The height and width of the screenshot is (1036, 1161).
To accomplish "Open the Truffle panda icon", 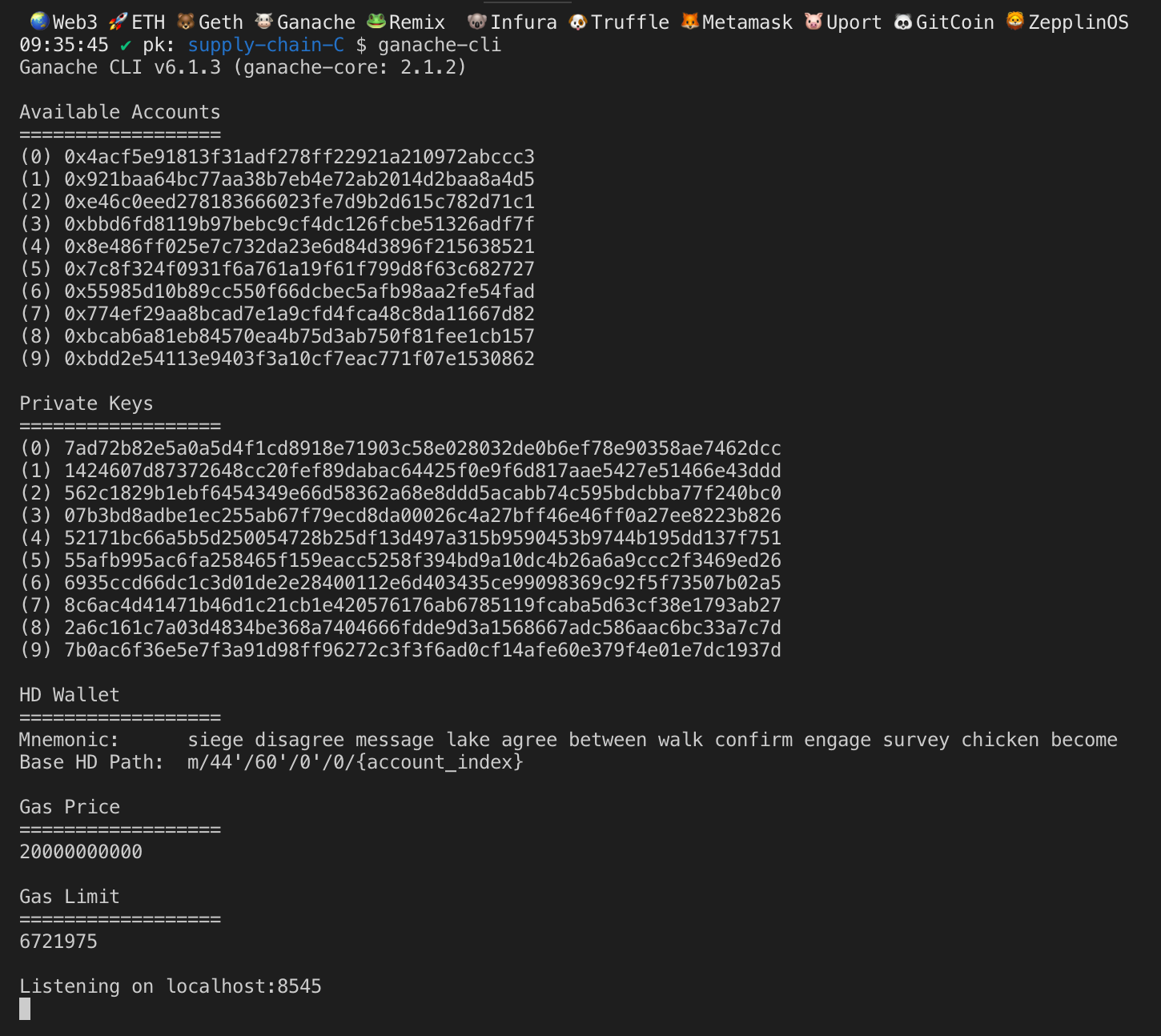I will tap(577, 22).
